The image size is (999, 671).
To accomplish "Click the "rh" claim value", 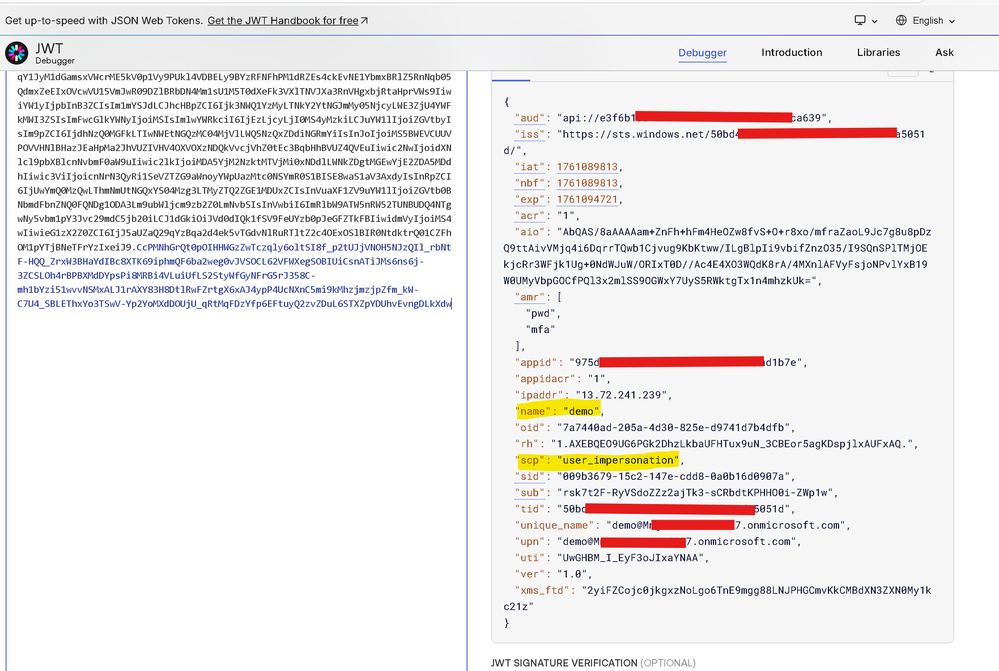I will pos(731,444).
